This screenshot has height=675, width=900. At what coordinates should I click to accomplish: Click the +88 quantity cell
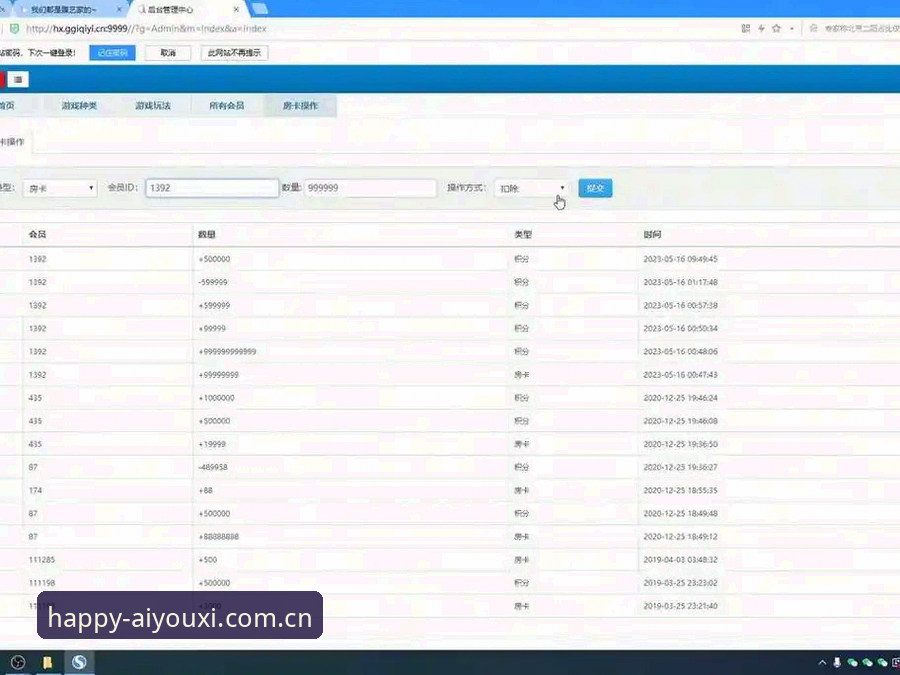point(205,490)
